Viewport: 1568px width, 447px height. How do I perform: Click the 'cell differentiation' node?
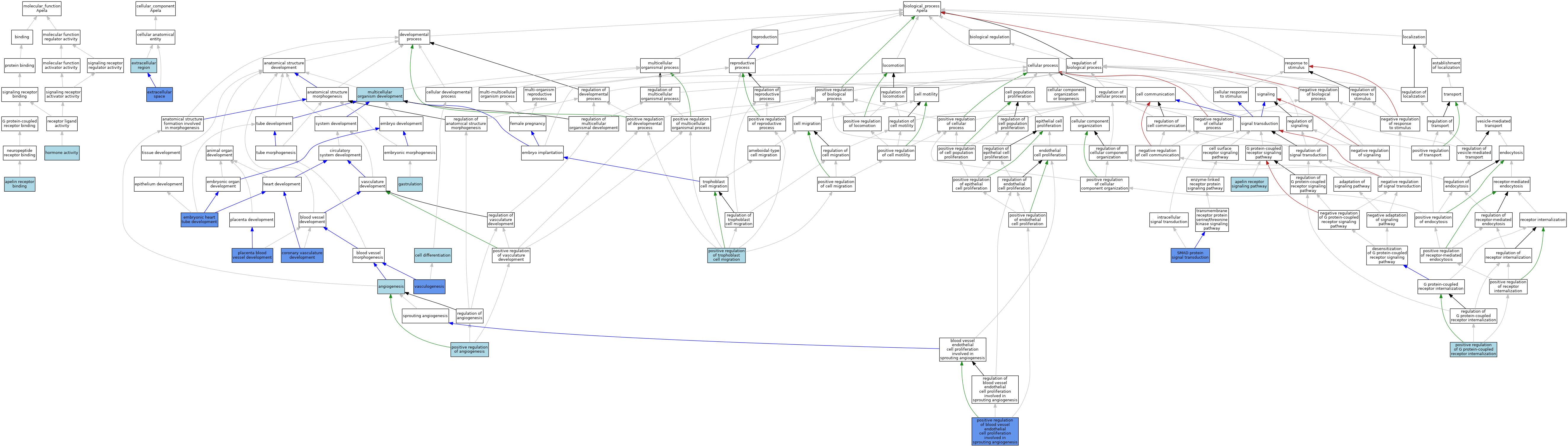click(x=433, y=255)
